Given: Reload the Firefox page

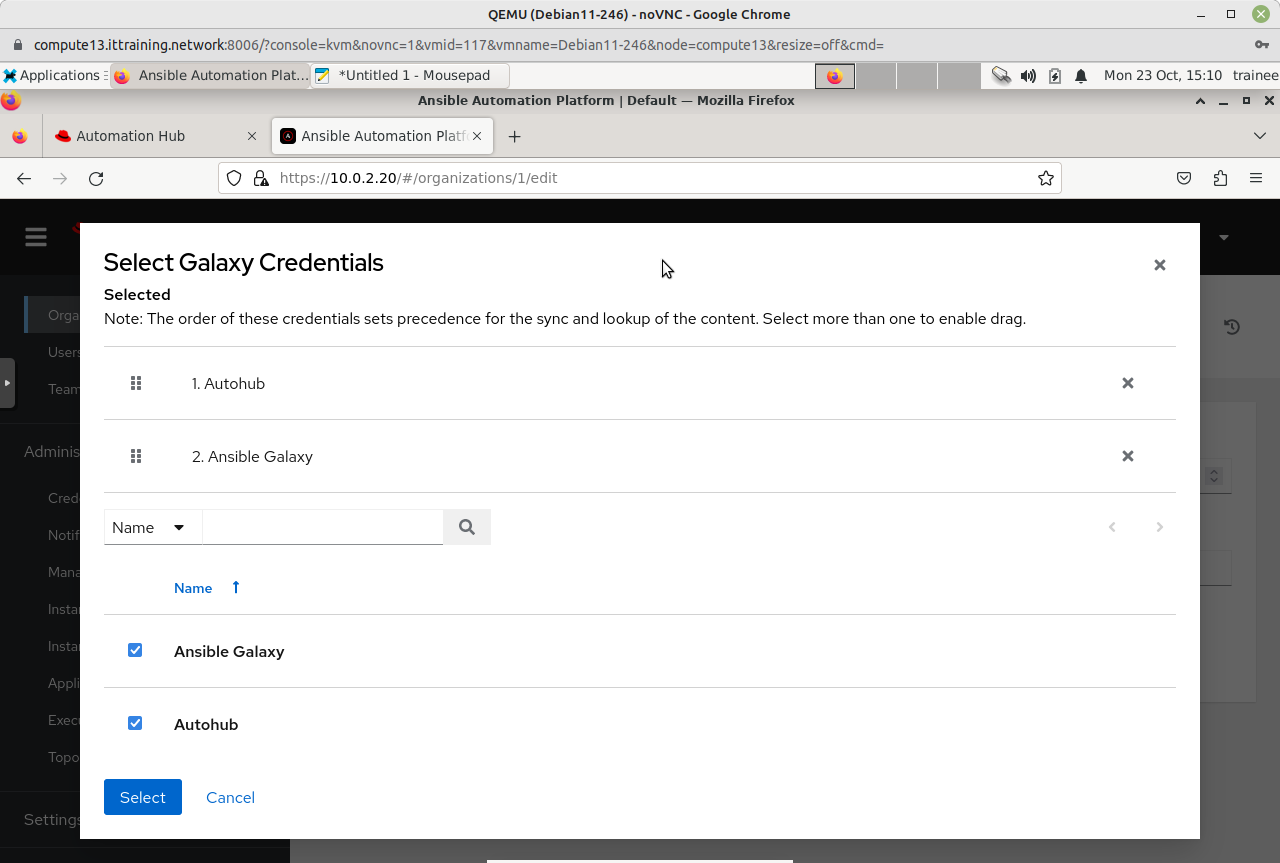Looking at the screenshot, I should pos(96,178).
